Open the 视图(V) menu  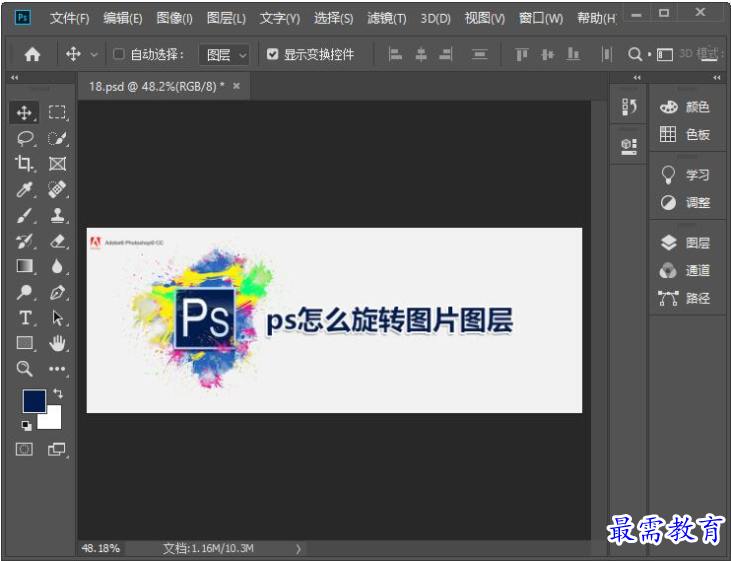tap(485, 19)
